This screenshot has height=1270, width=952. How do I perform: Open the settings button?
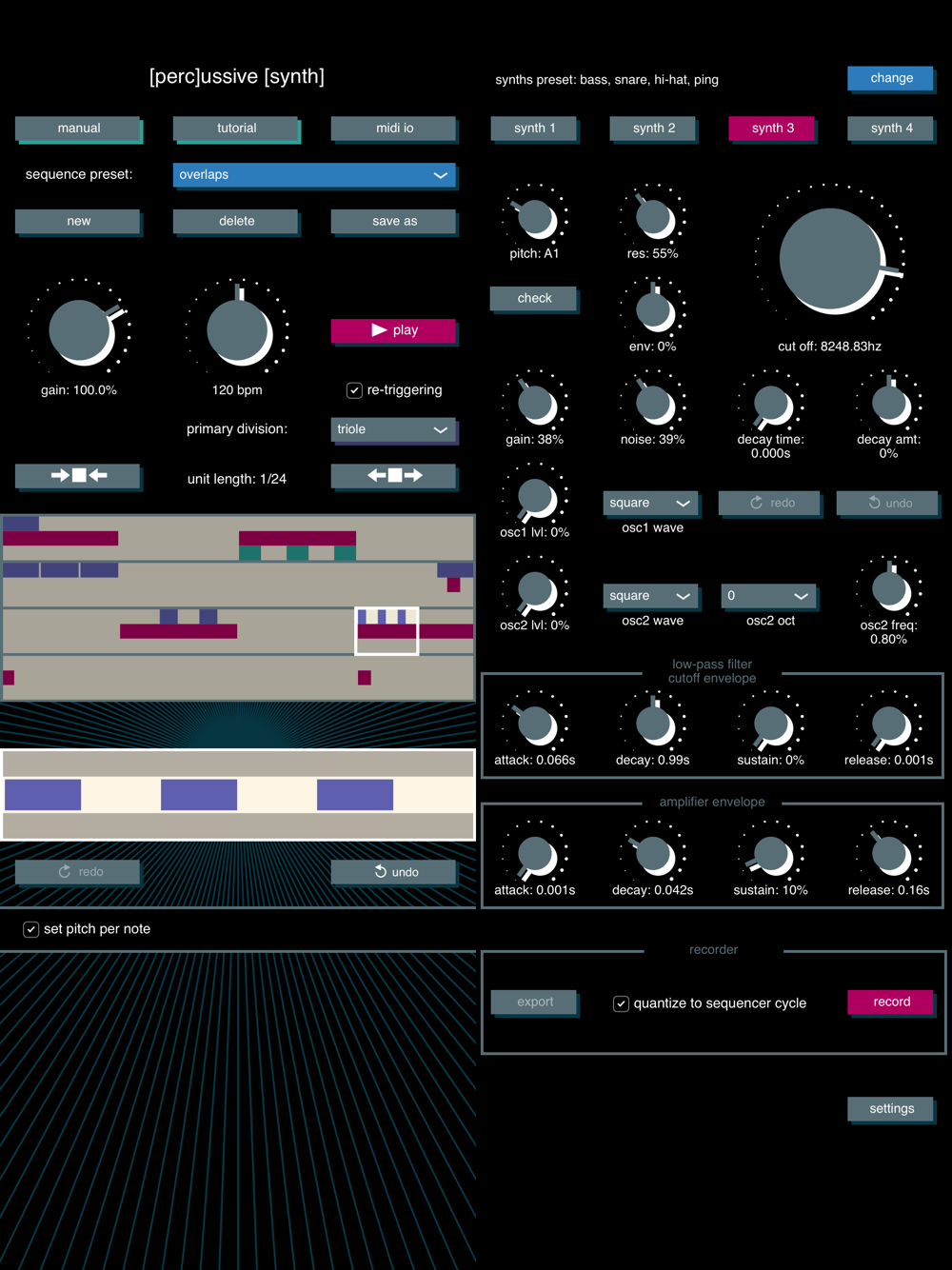tap(891, 1108)
